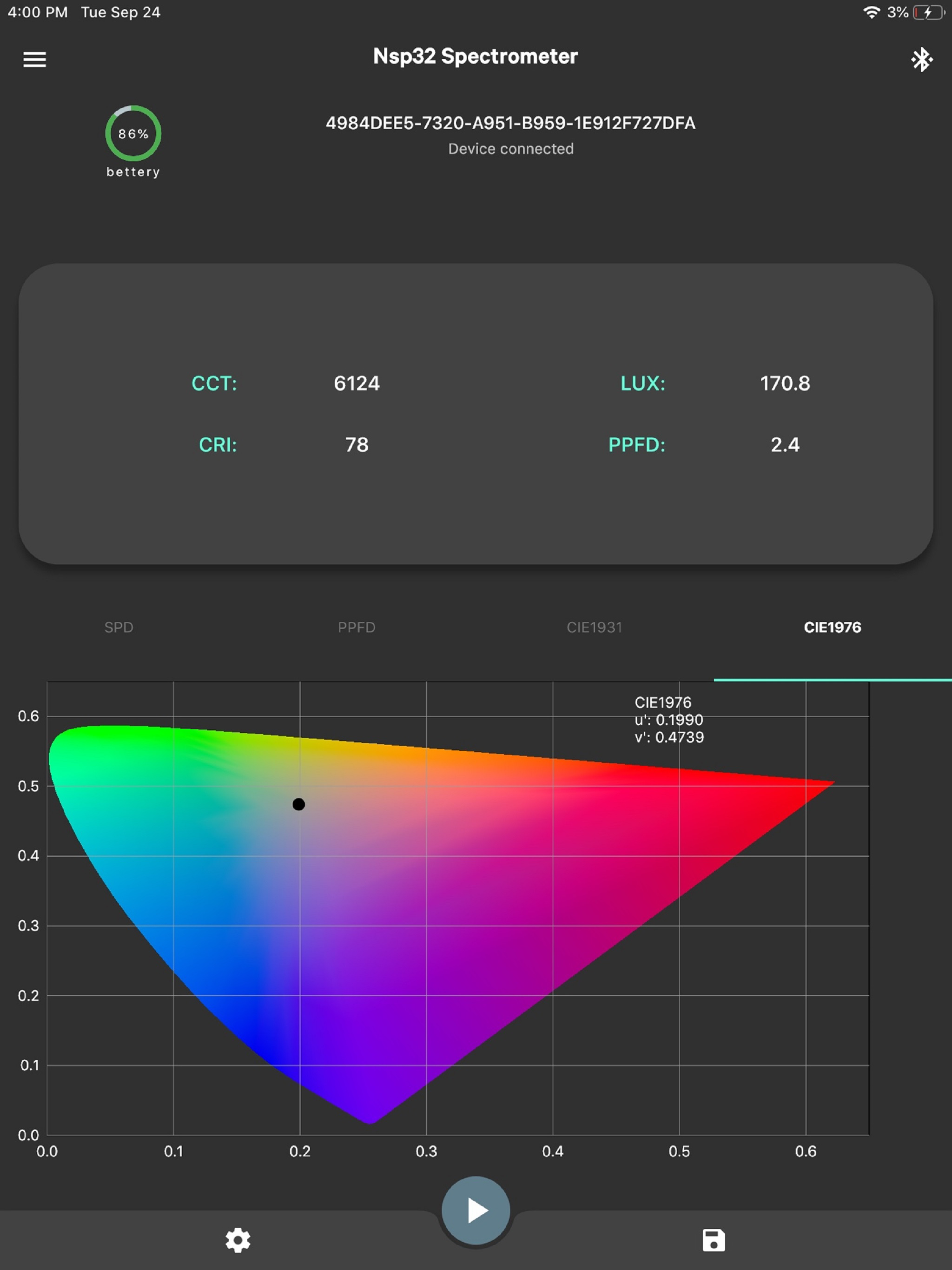Switch to the CIE1931 tab
952x1270 pixels.
click(x=594, y=627)
